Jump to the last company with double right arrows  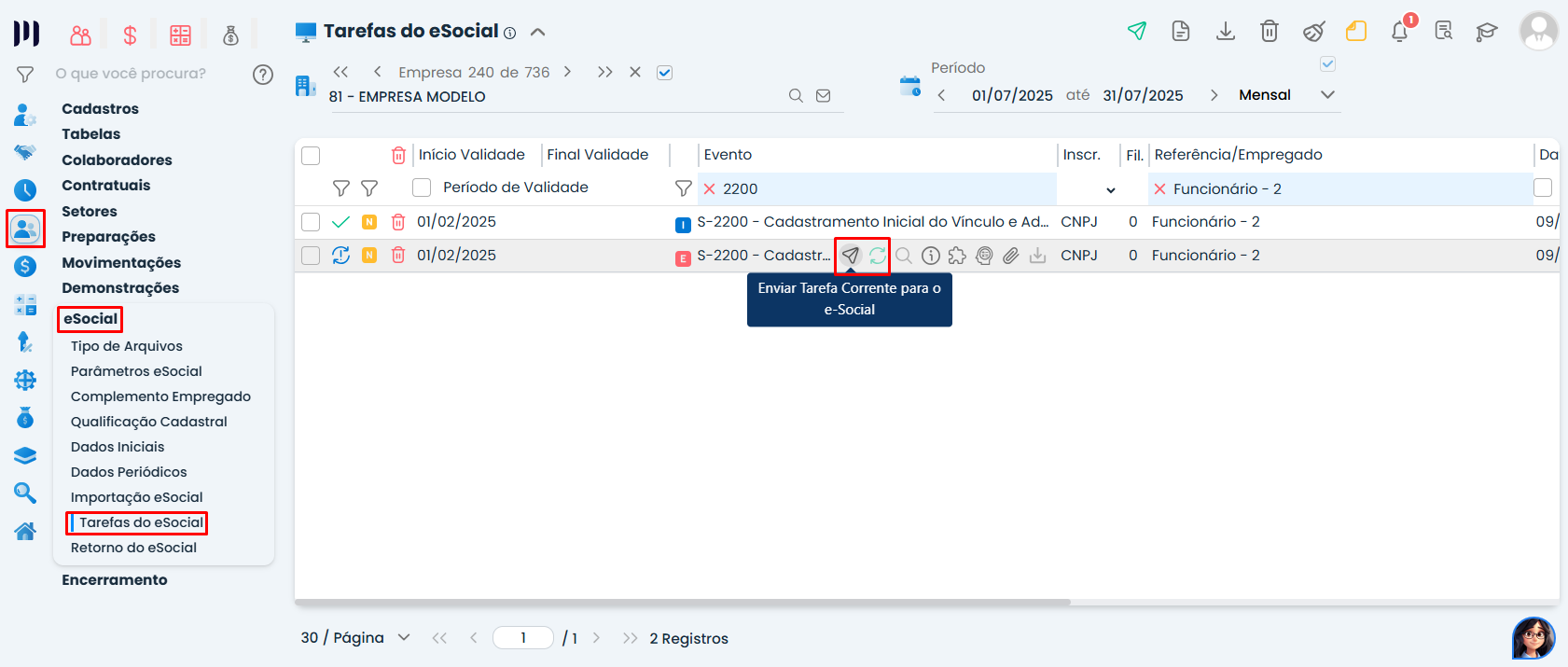pyautogui.click(x=605, y=72)
